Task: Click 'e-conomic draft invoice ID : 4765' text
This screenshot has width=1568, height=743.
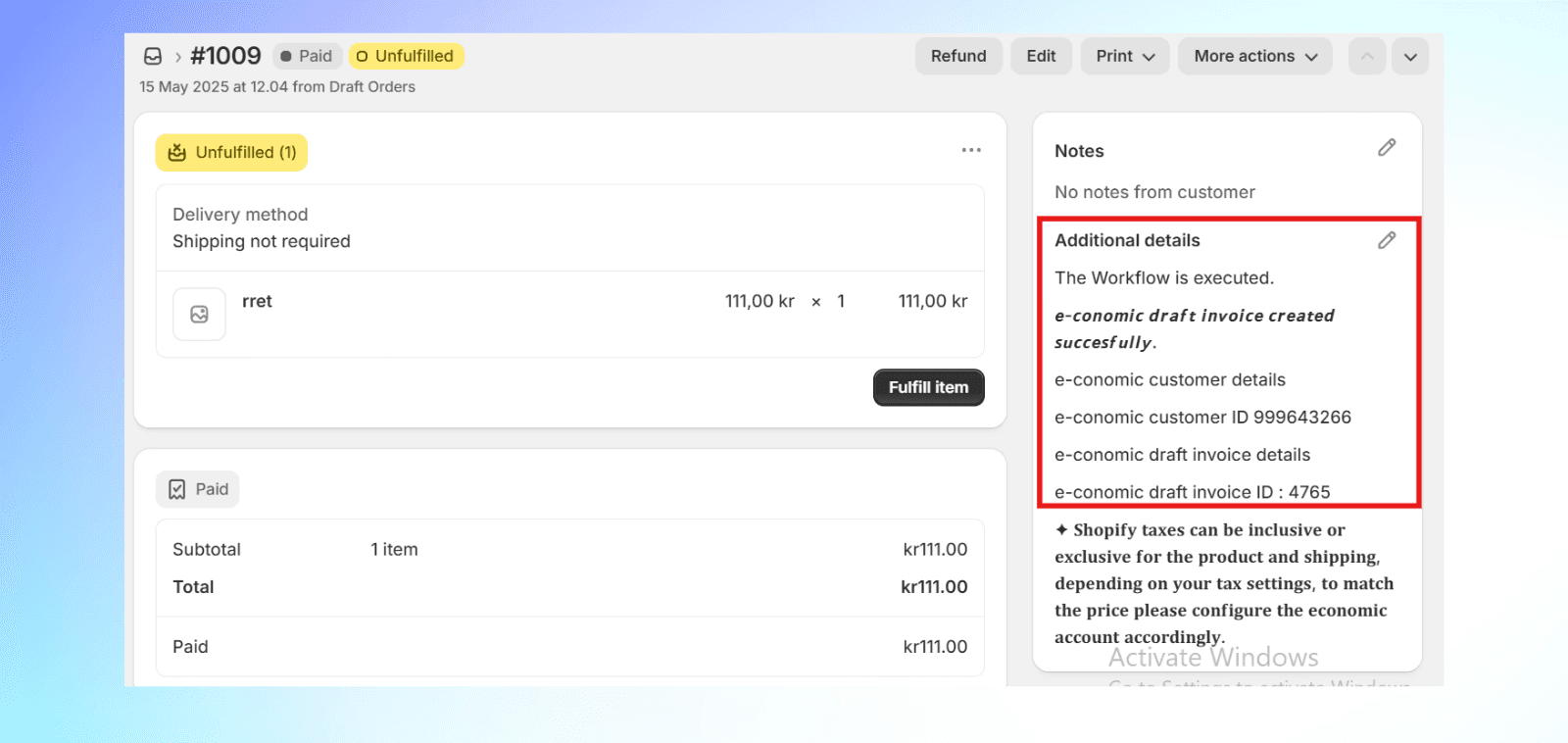Action: click(1193, 492)
